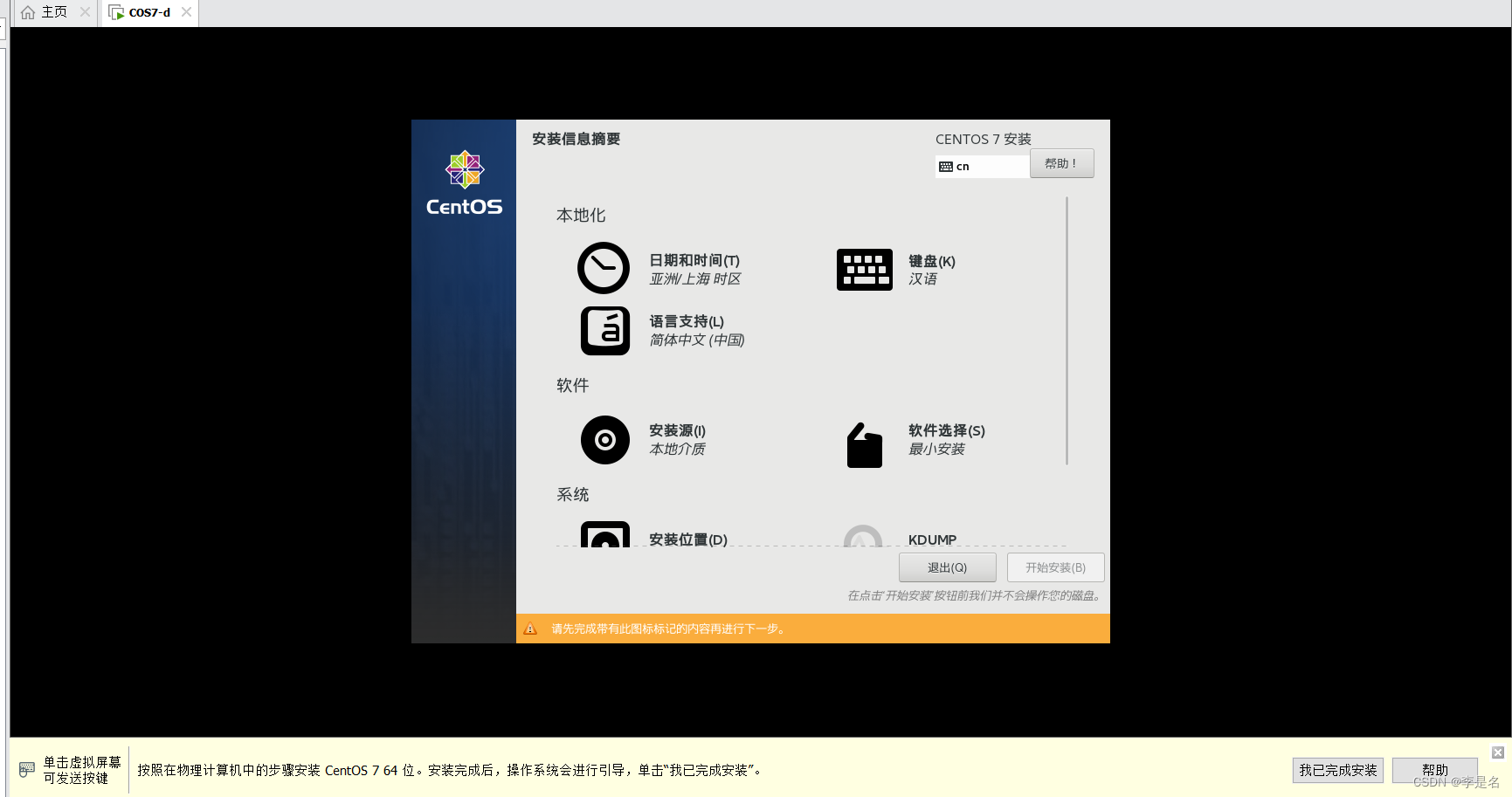
Task: Click 简体中文 (中国) value text
Action: pyautogui.click(x=697, y=340)
